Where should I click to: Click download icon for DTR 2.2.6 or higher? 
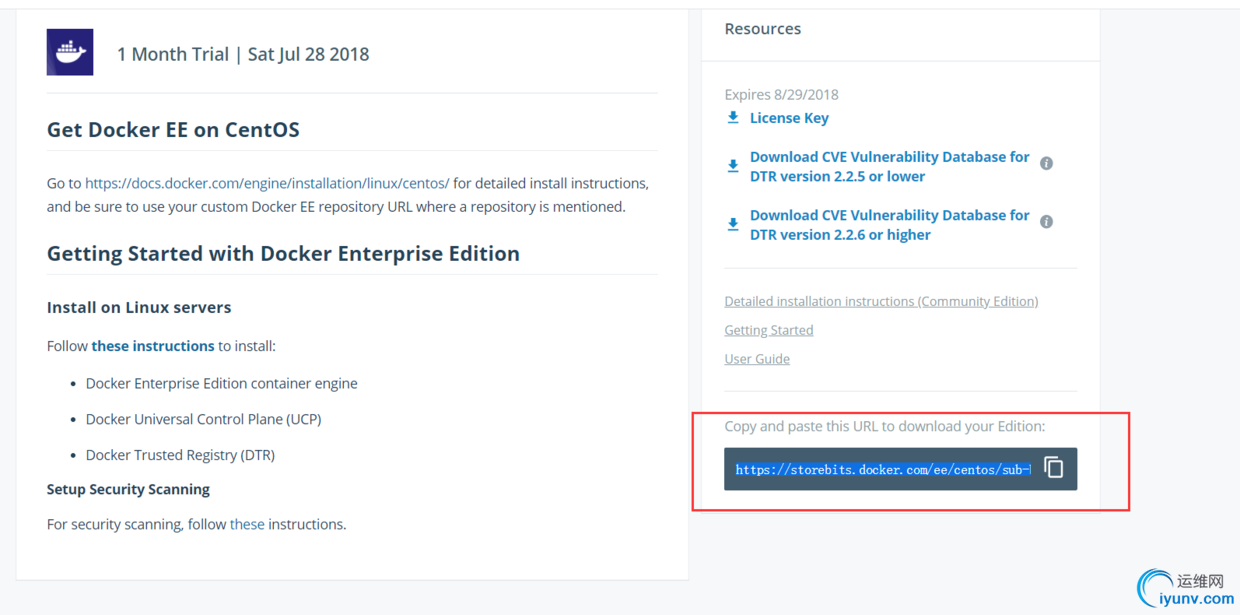(x=733, y=225)
